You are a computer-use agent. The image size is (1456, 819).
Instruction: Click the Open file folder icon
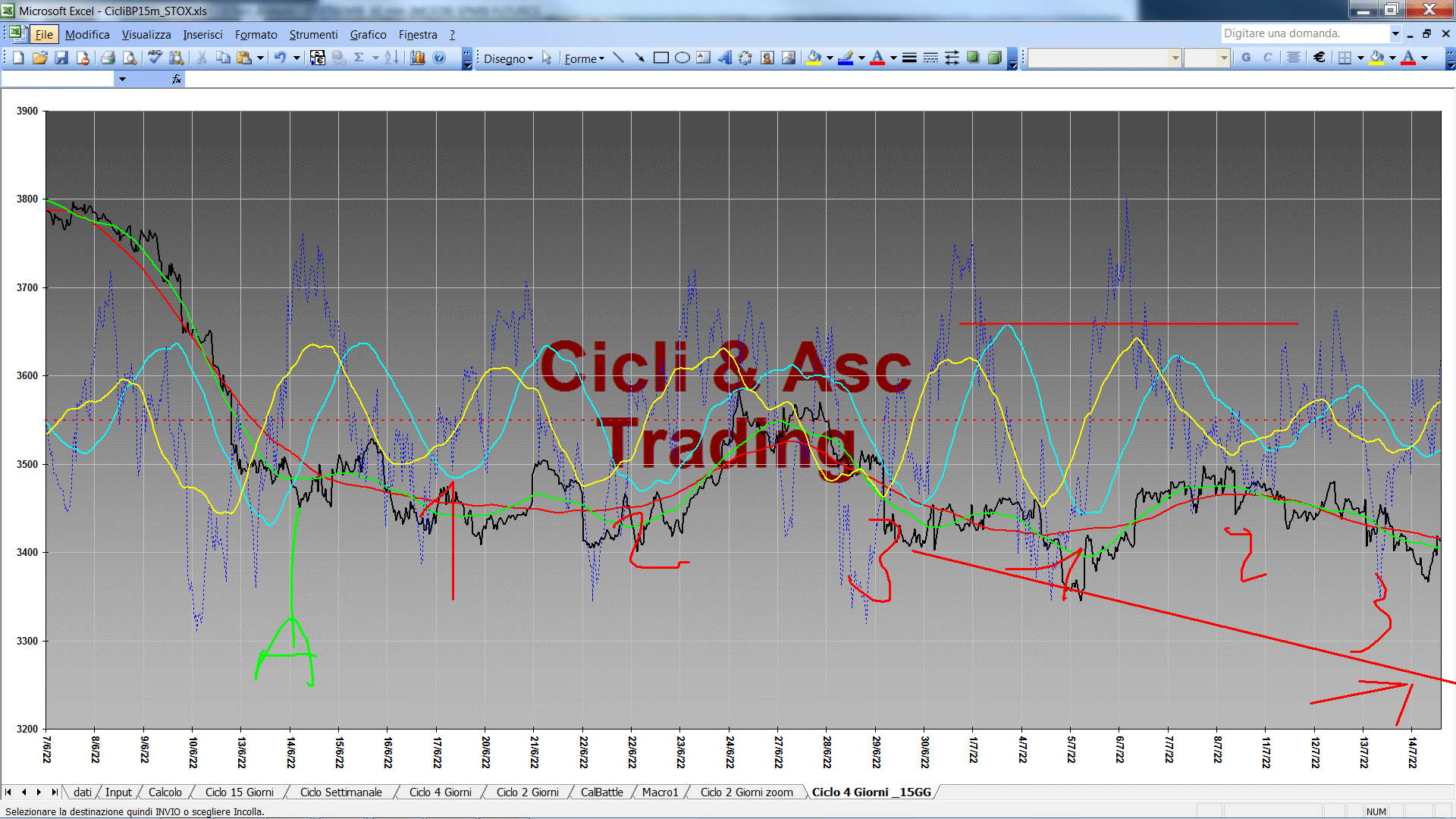[x=40, y=58]
